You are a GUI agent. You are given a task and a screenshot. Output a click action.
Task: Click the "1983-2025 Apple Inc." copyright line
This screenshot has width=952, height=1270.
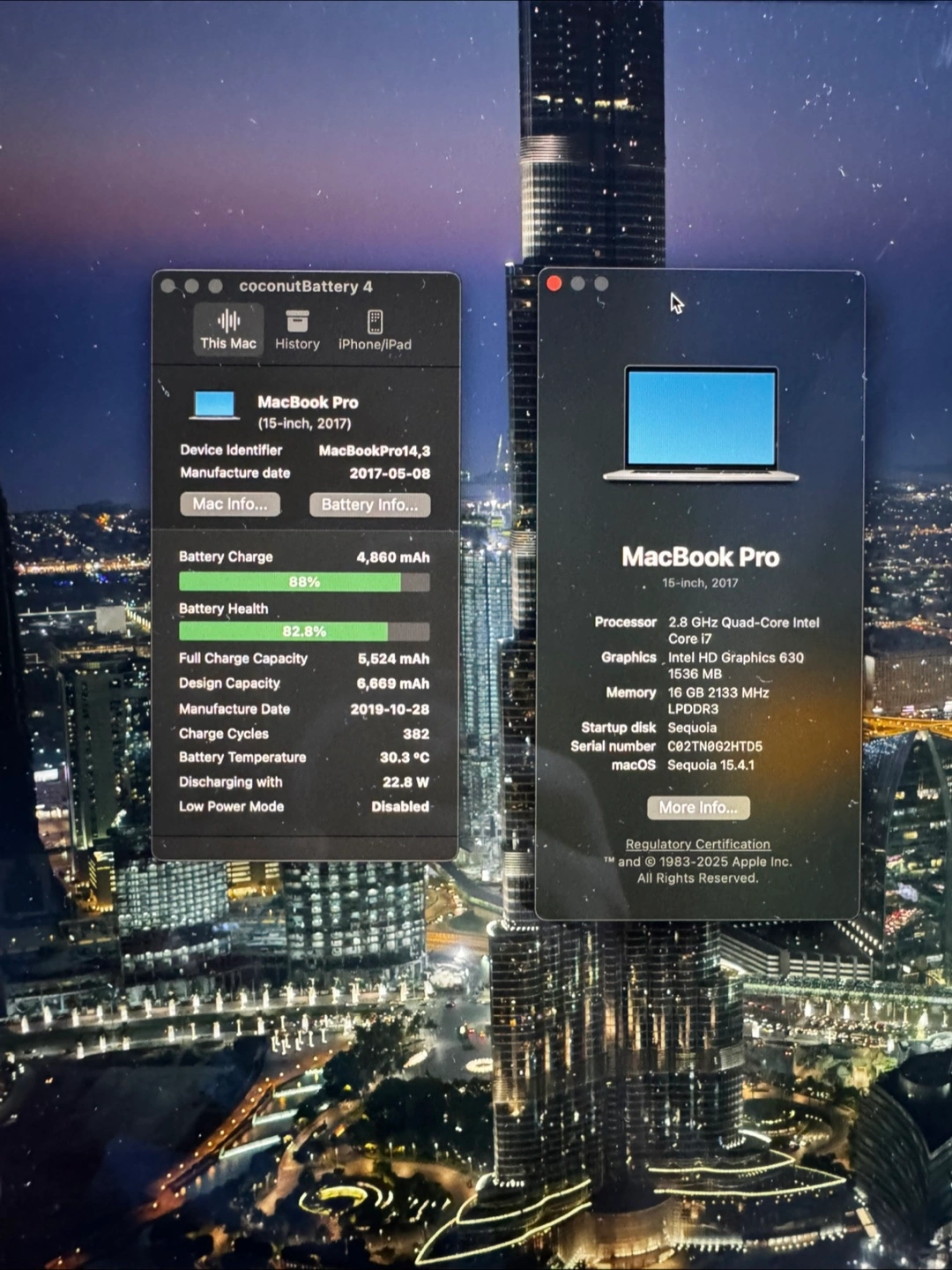698,862
